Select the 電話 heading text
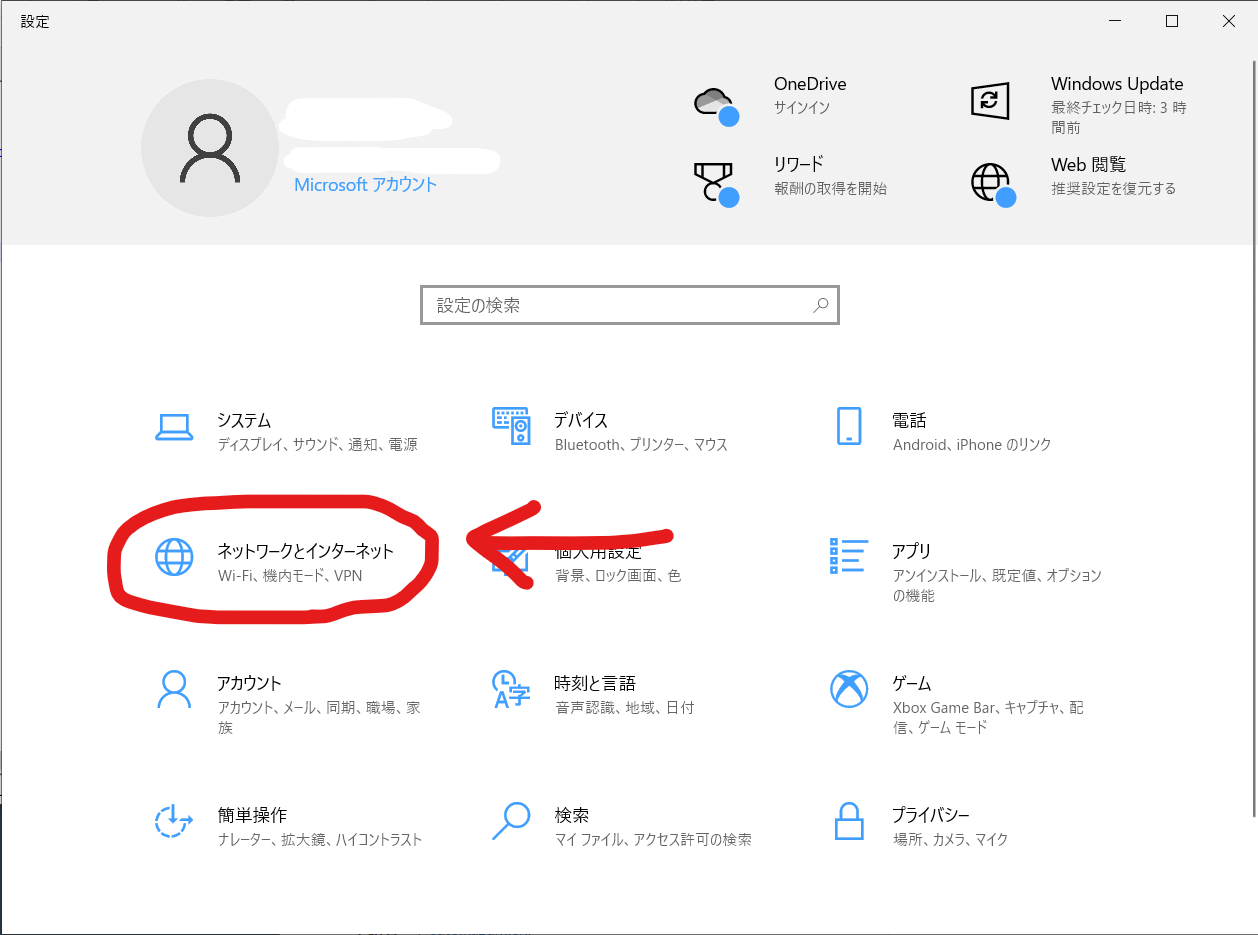 (x=909, y=420)
